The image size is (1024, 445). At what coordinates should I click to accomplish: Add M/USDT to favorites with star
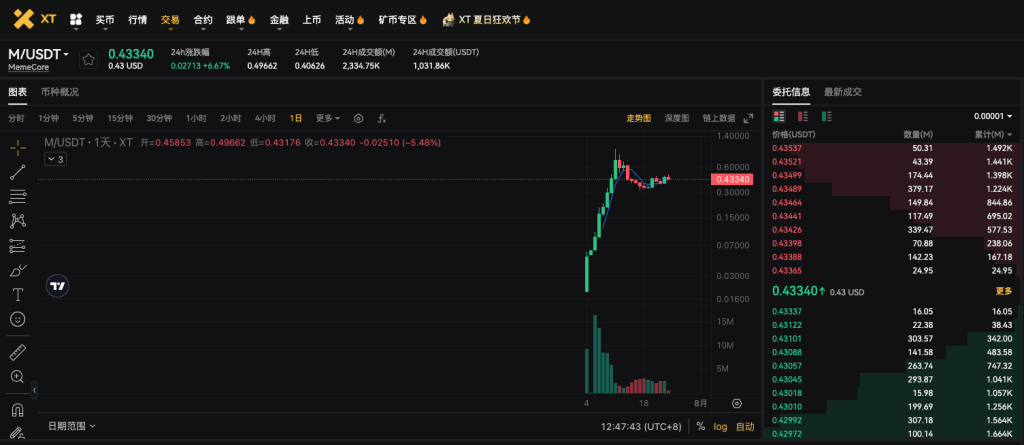[x=88, y=59]
